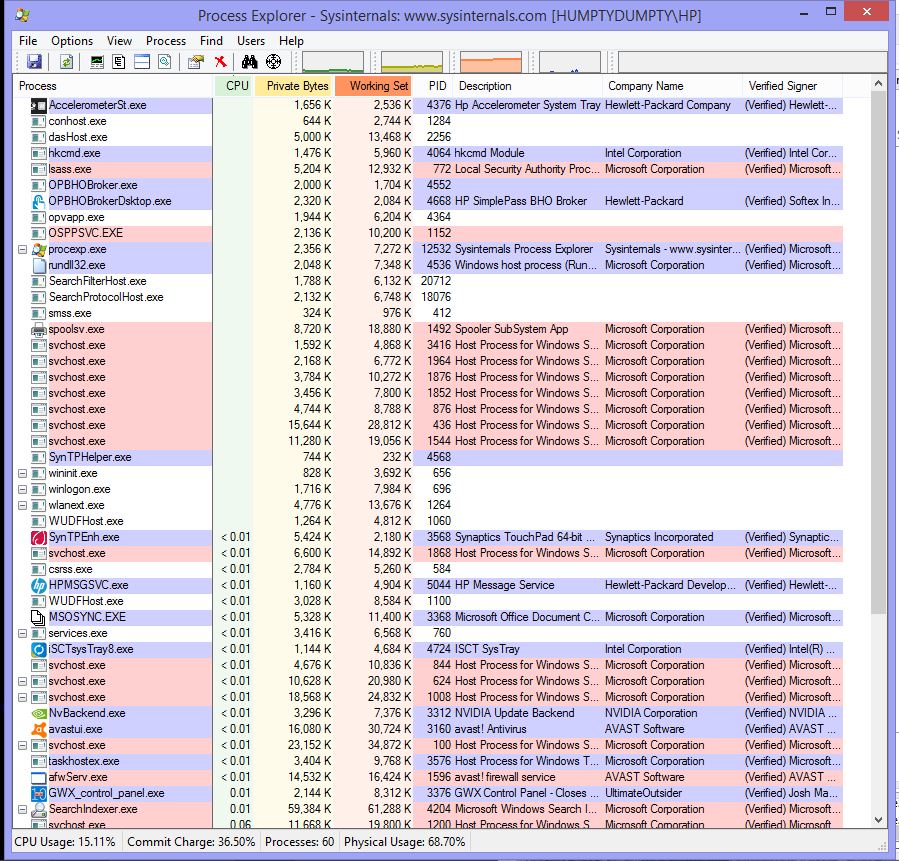The width and height of the screenshot is (899, 861).
Task: Collapse the wlanext.exe tree node
Action: [22, 506]
